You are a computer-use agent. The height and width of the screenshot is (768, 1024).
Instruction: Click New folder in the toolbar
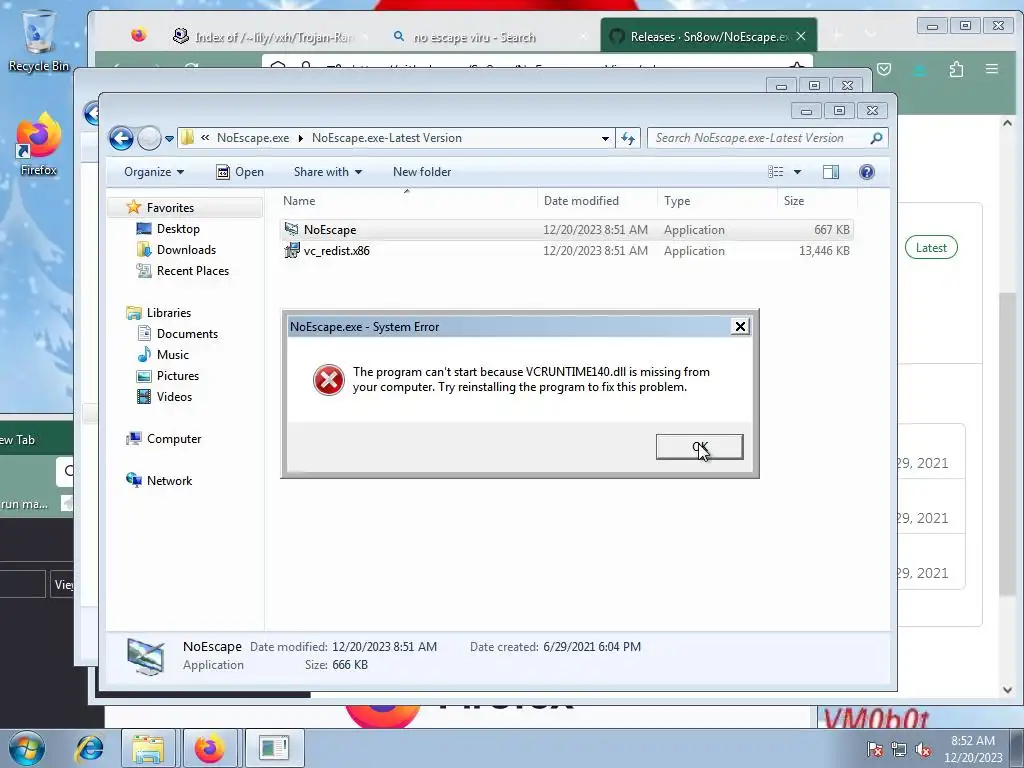pyautogui.click(x=422, y=172)
